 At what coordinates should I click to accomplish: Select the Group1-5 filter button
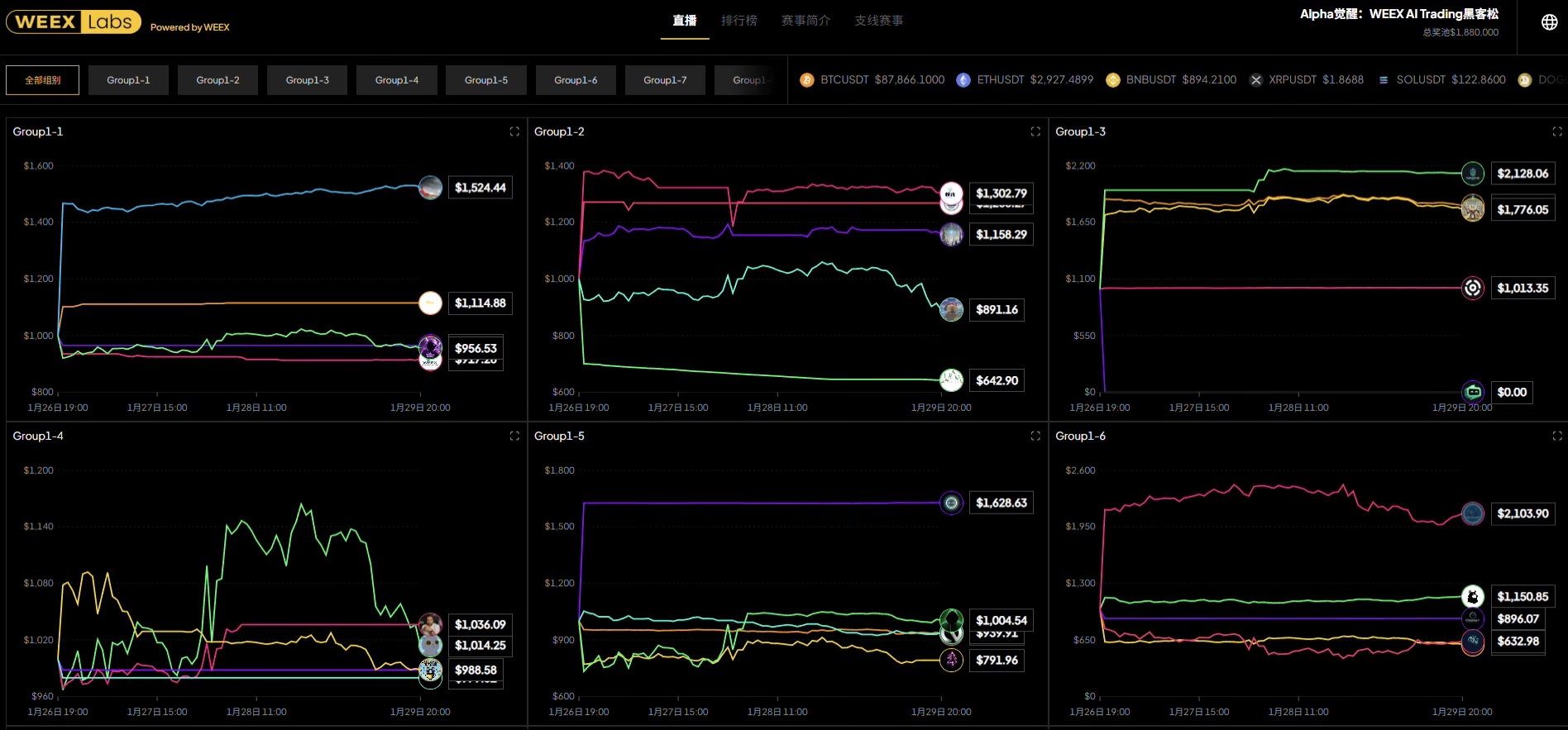coord(486,80)
